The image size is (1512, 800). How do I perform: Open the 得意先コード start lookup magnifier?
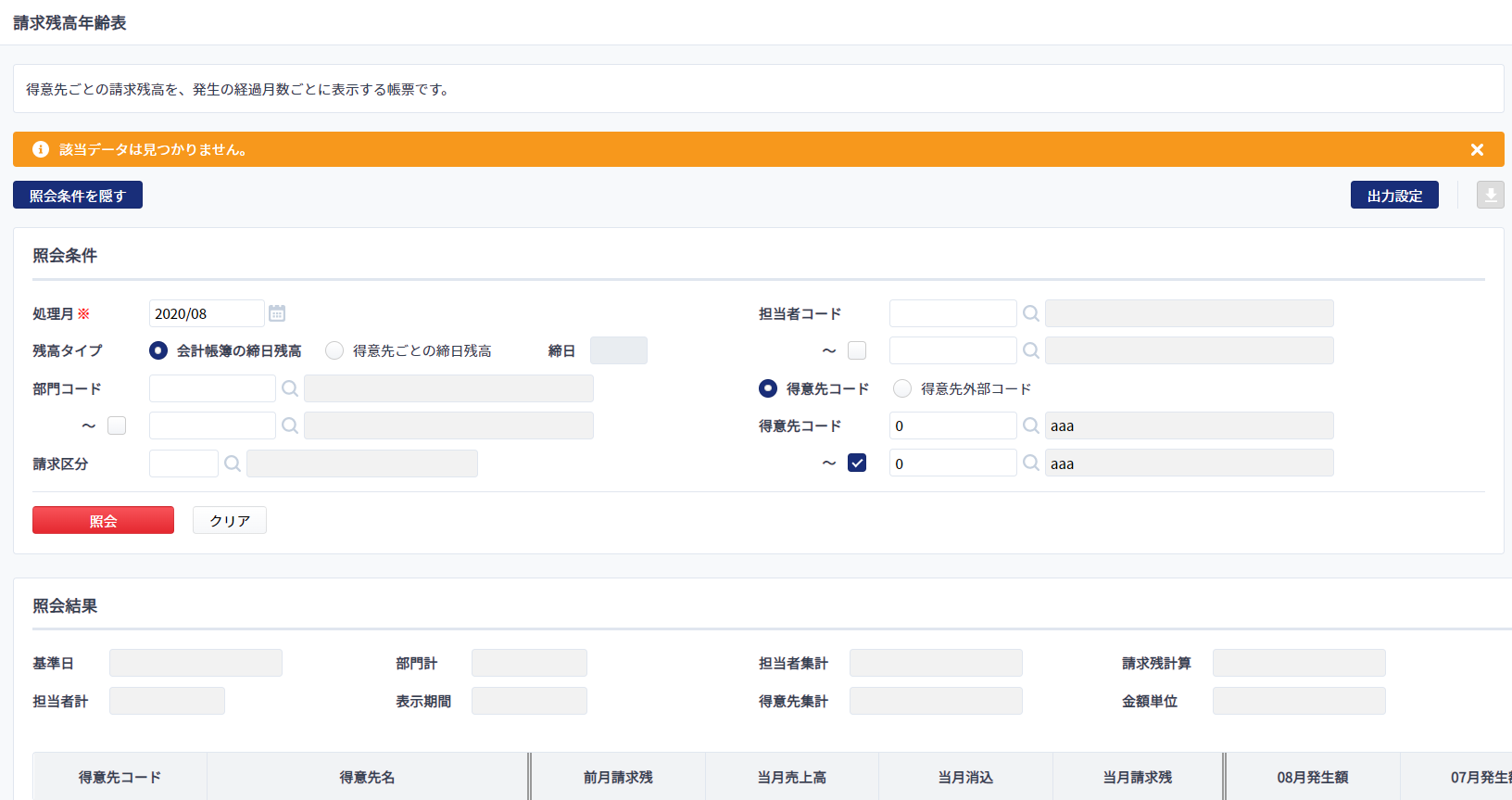(x=1031, y=425)
